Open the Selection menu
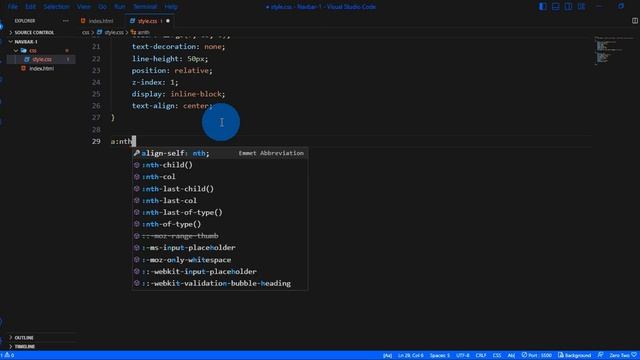 [56, 7]
